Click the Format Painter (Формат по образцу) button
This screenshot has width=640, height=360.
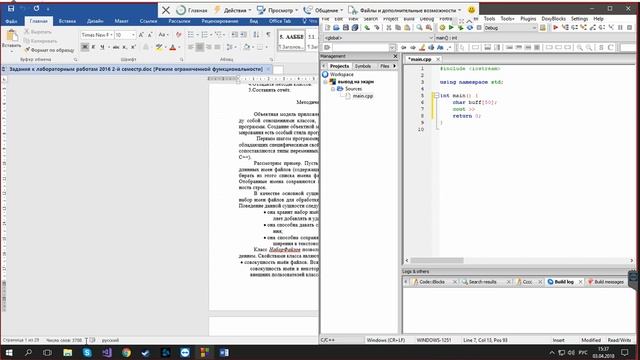click(49, 50)
